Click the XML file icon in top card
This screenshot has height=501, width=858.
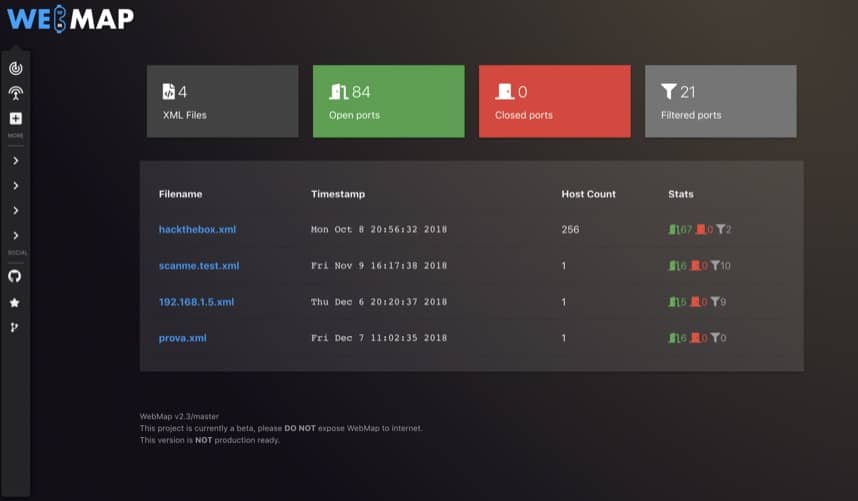click(169, 92)
